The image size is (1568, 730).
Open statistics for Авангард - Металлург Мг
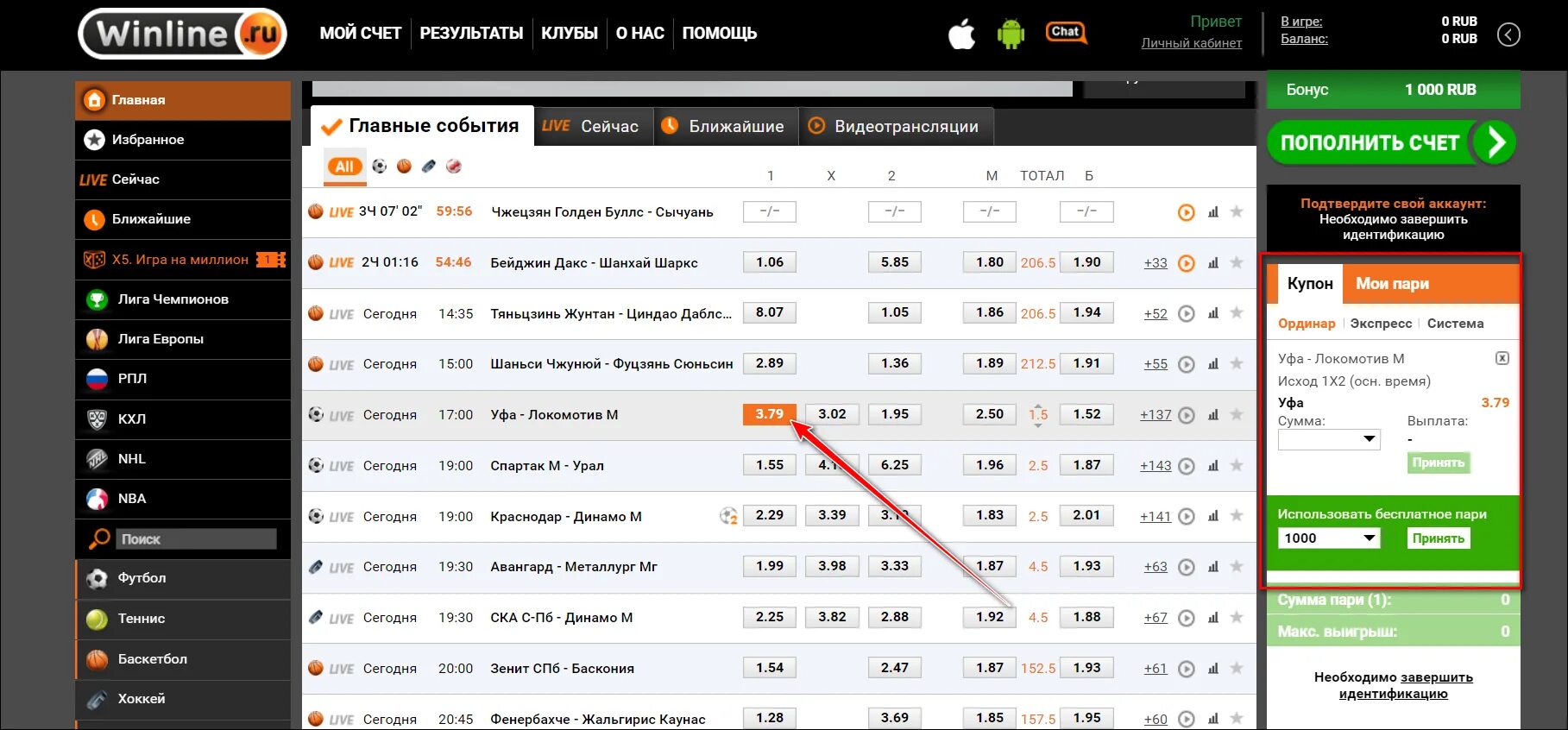click(x=1213, y=567)
